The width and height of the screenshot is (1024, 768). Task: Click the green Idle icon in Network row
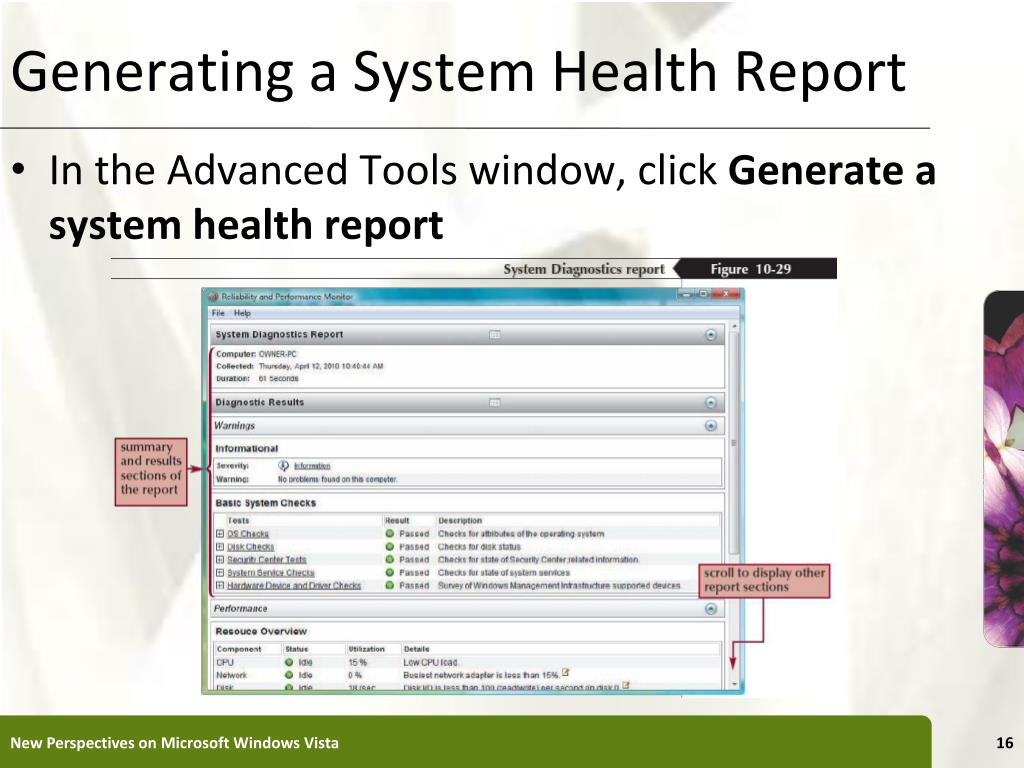289,675
